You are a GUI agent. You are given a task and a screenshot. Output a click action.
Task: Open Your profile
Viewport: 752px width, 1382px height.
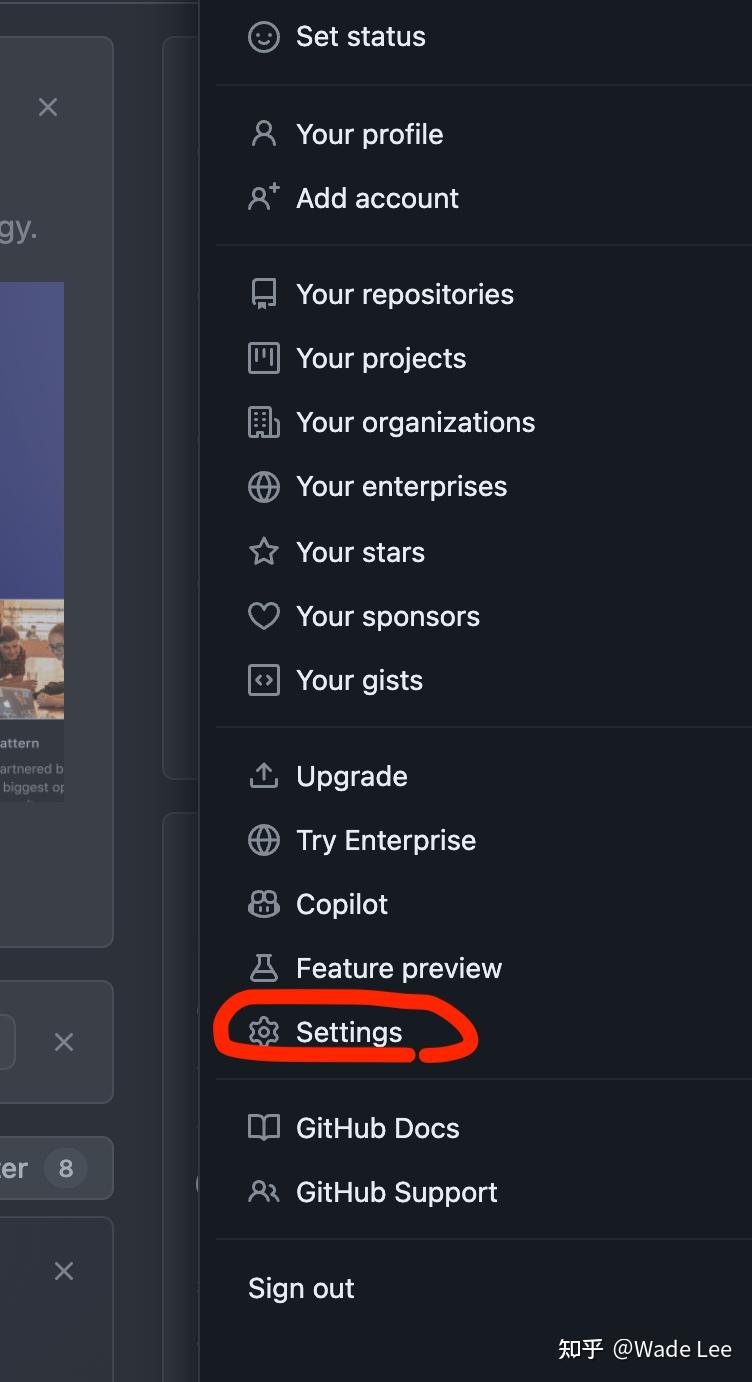pos(369,134)
